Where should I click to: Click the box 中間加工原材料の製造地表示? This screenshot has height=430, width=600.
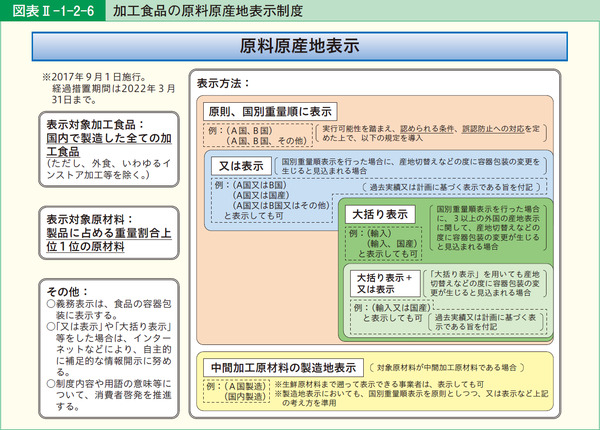[283, 368]
